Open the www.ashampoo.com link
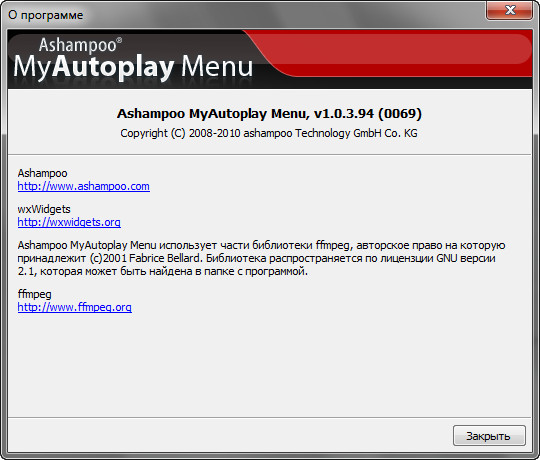Viewport: 540px width, 460px height. click(84, 186)
